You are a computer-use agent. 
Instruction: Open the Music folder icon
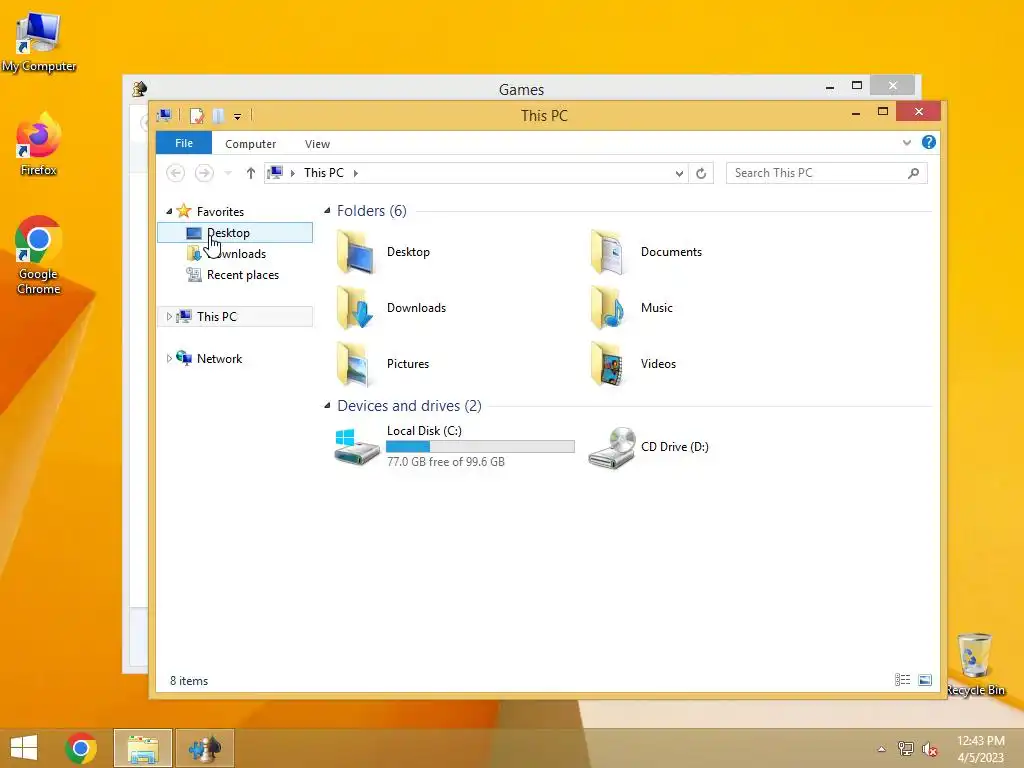(x=609, y=308)
